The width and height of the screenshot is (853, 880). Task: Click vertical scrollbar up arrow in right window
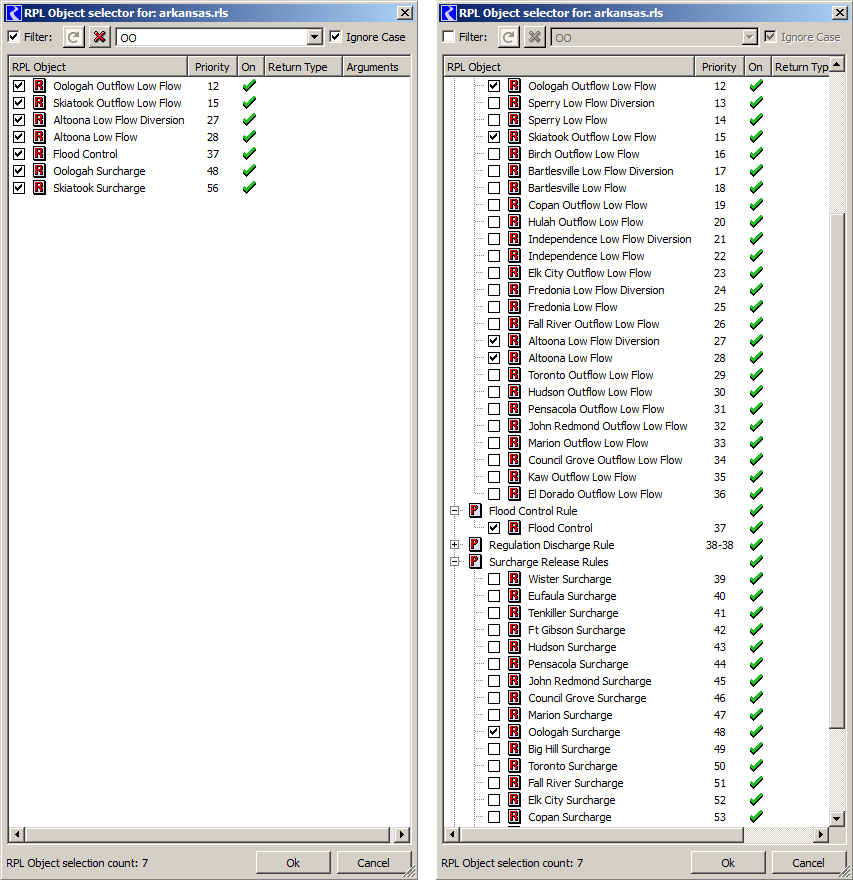coord(837,65)
